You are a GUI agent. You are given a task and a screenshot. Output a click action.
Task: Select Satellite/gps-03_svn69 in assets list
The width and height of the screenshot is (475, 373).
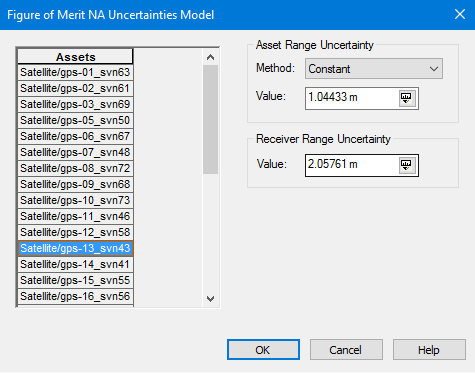(x=76, y=104)
